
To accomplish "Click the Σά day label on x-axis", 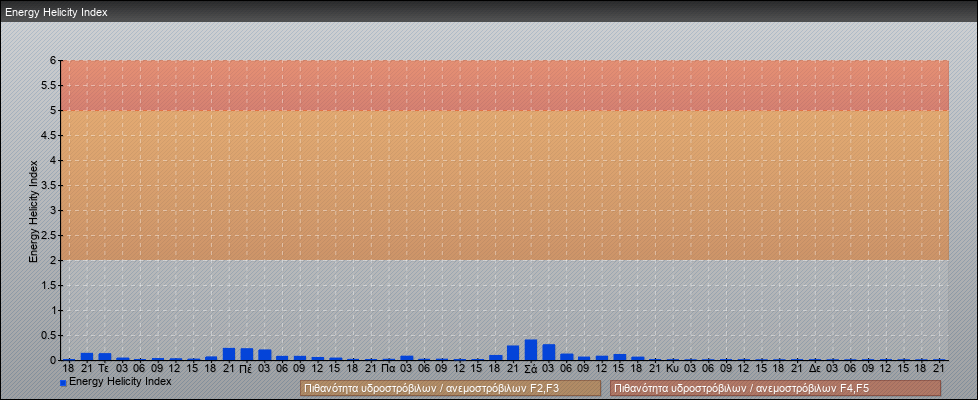I will pos(531,369).
